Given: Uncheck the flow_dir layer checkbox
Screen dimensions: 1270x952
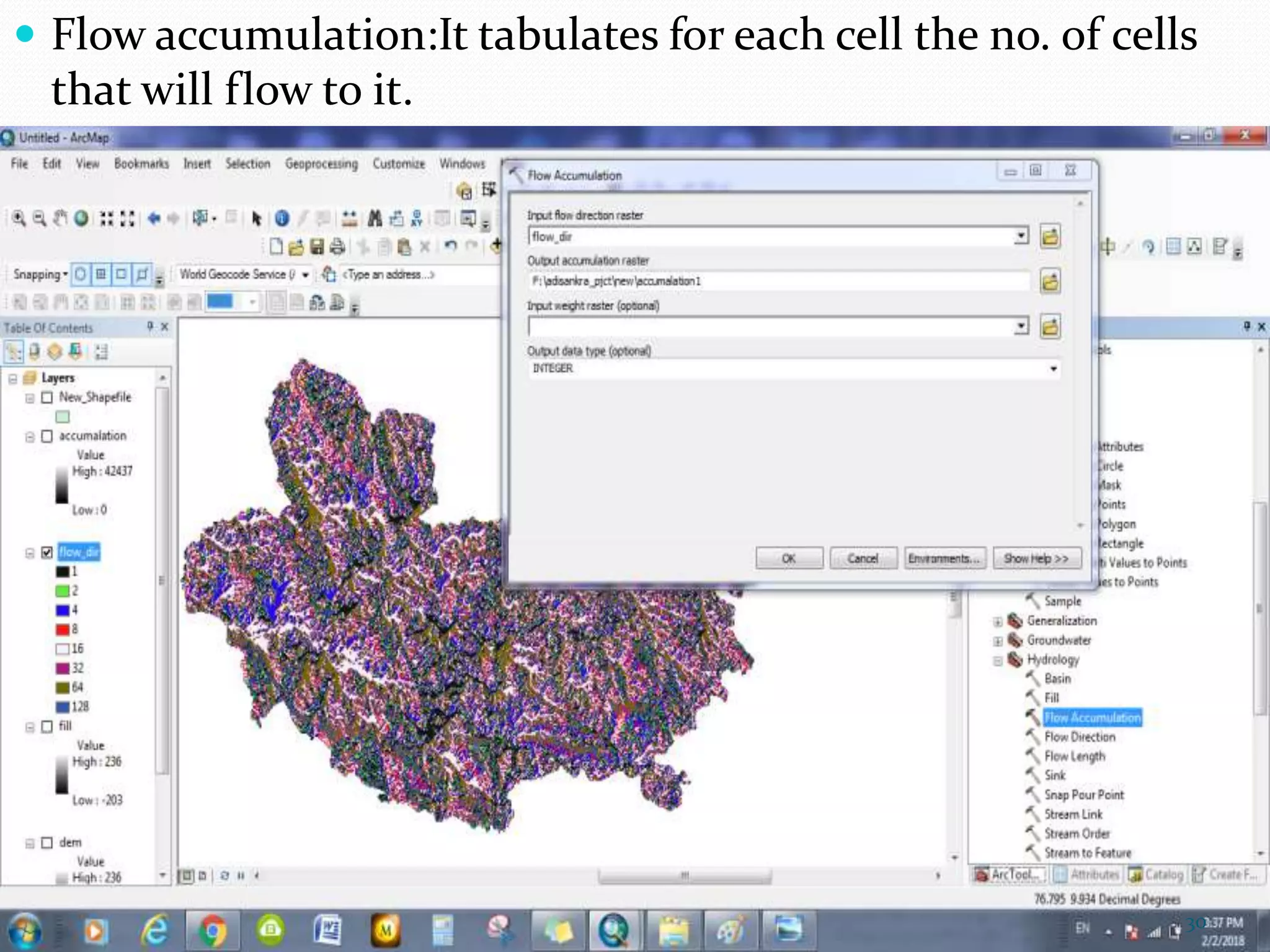Looking at the screenshot, I should pyautogui.click(x=47, y=552).
